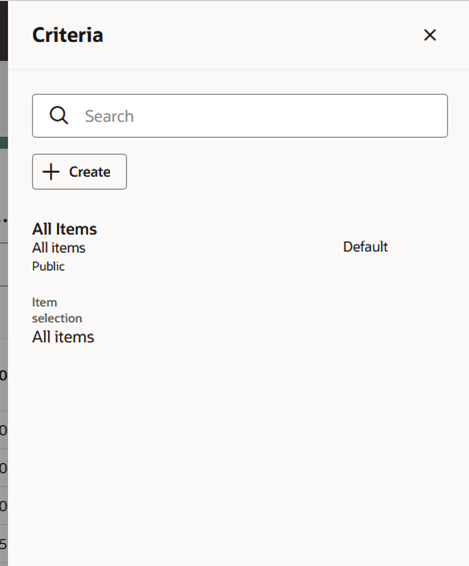
Task: Click the dark header strip at the top-left corner
Action: [x=4, y=30]
